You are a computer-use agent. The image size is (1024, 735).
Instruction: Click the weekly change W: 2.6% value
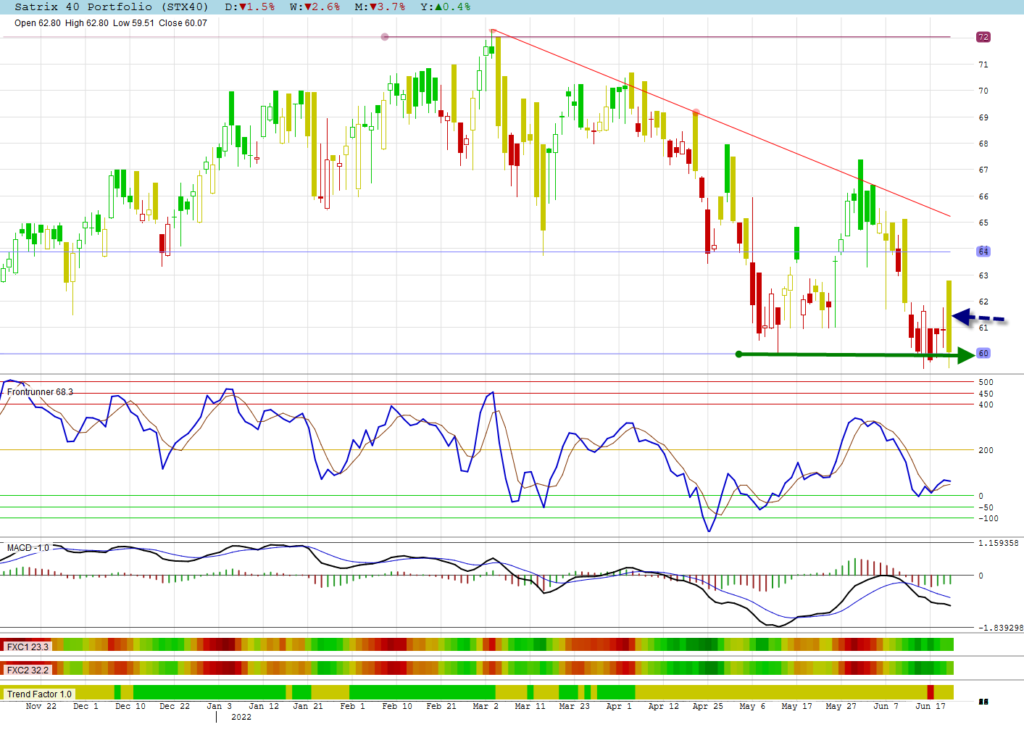pos(315,7)
